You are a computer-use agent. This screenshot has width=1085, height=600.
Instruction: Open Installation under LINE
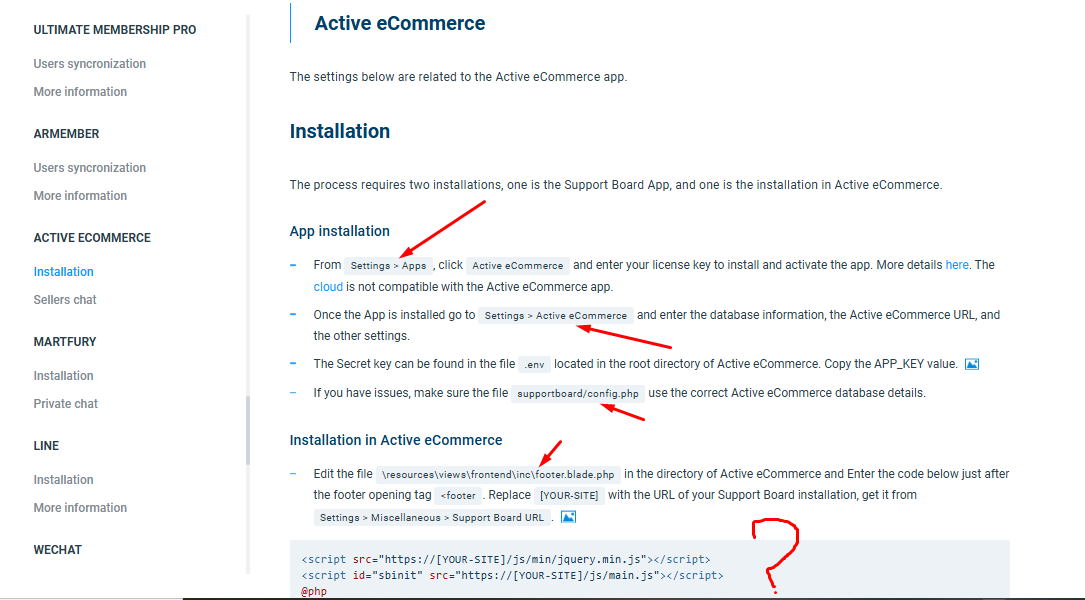click(x=64, y=480)
